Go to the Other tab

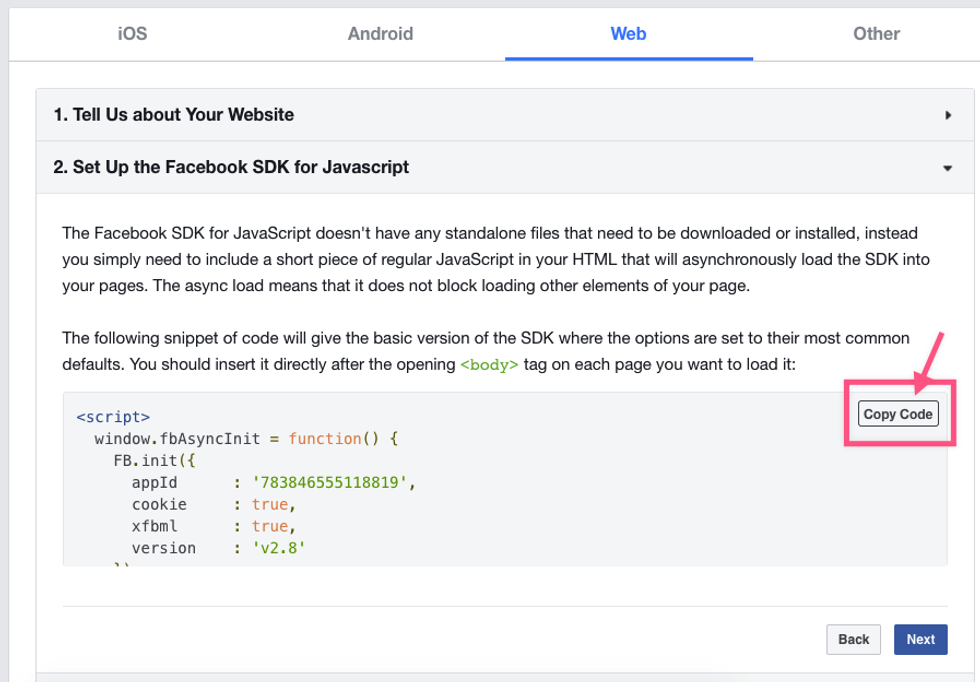tap(876, 33)
